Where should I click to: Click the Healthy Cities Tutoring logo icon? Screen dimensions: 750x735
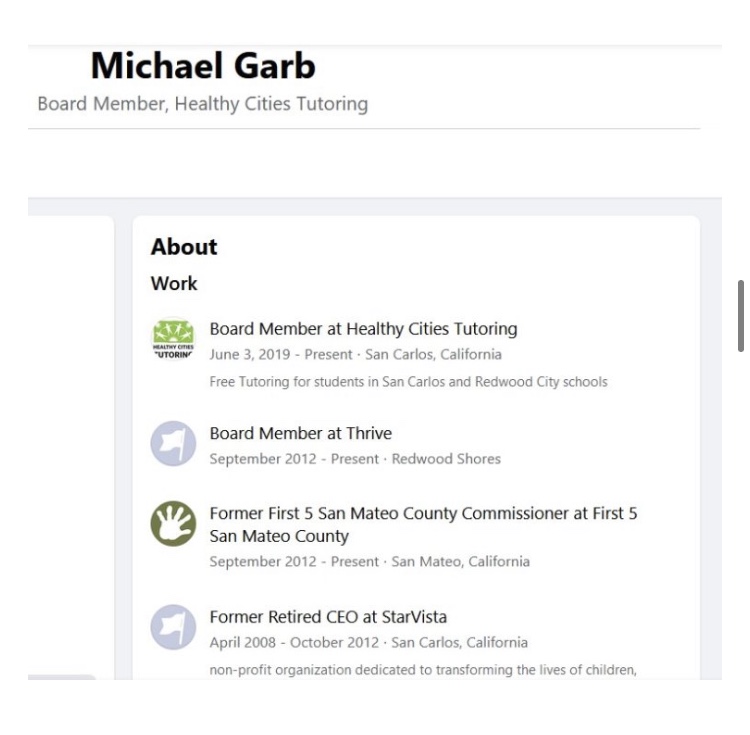click(x=173, y=340)
